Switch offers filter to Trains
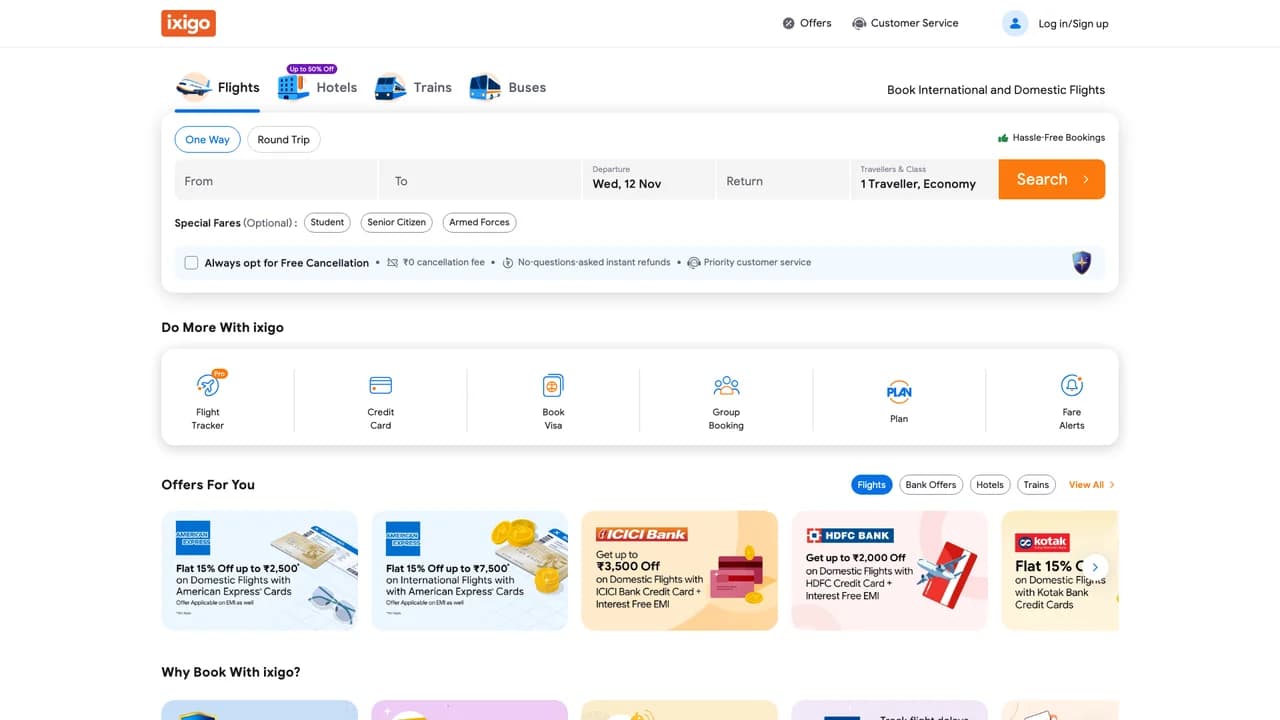 pyautogui.click(x=1036, y=485)
